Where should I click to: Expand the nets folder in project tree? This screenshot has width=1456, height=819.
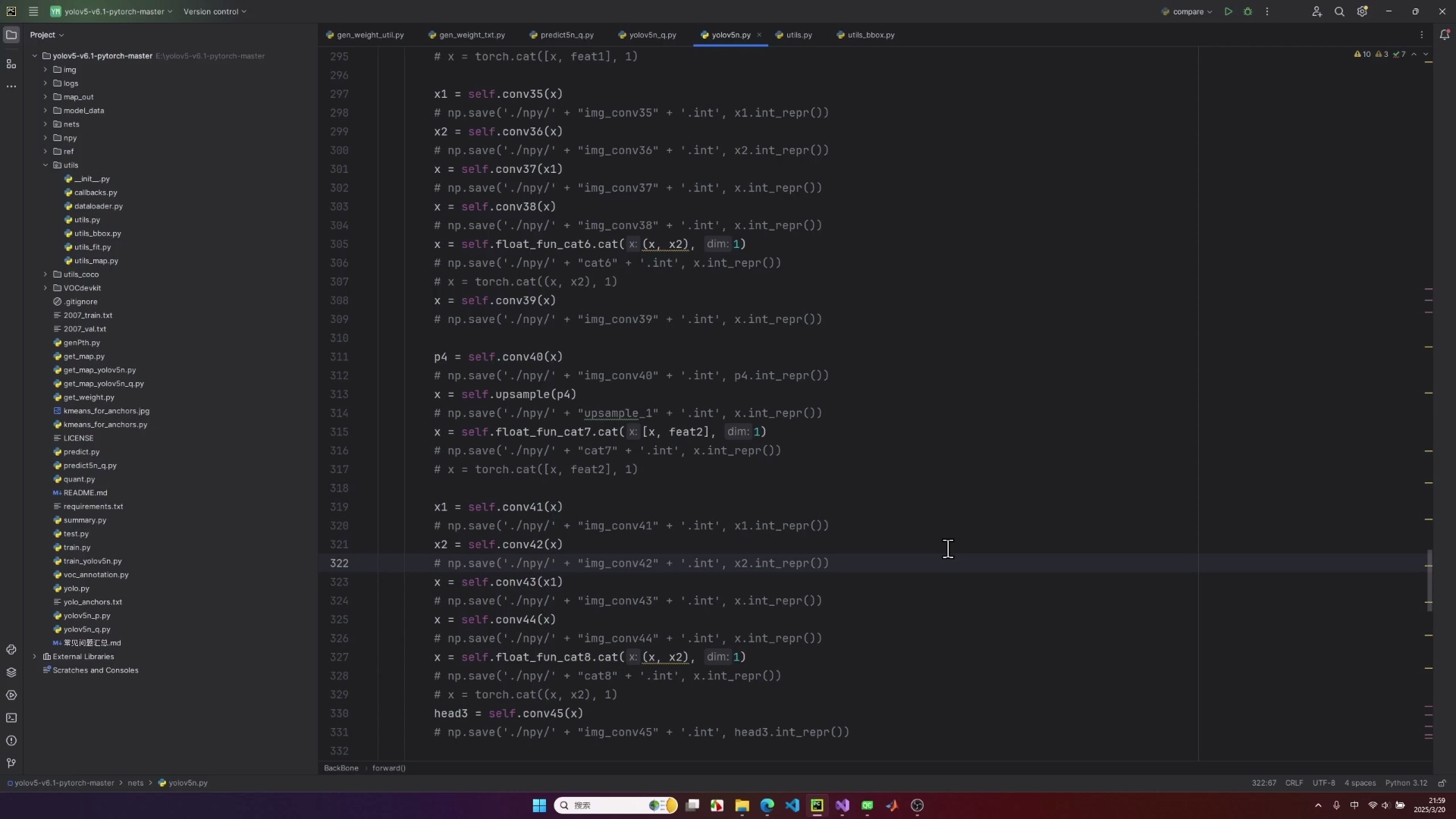pyautogui.click(x=45, y=124)
